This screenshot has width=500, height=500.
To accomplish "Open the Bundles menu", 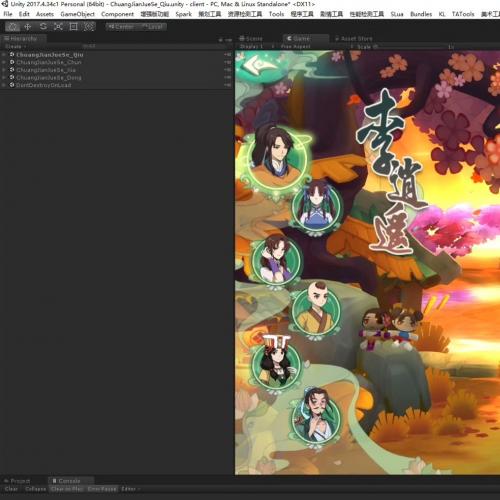I will (421, 14).
